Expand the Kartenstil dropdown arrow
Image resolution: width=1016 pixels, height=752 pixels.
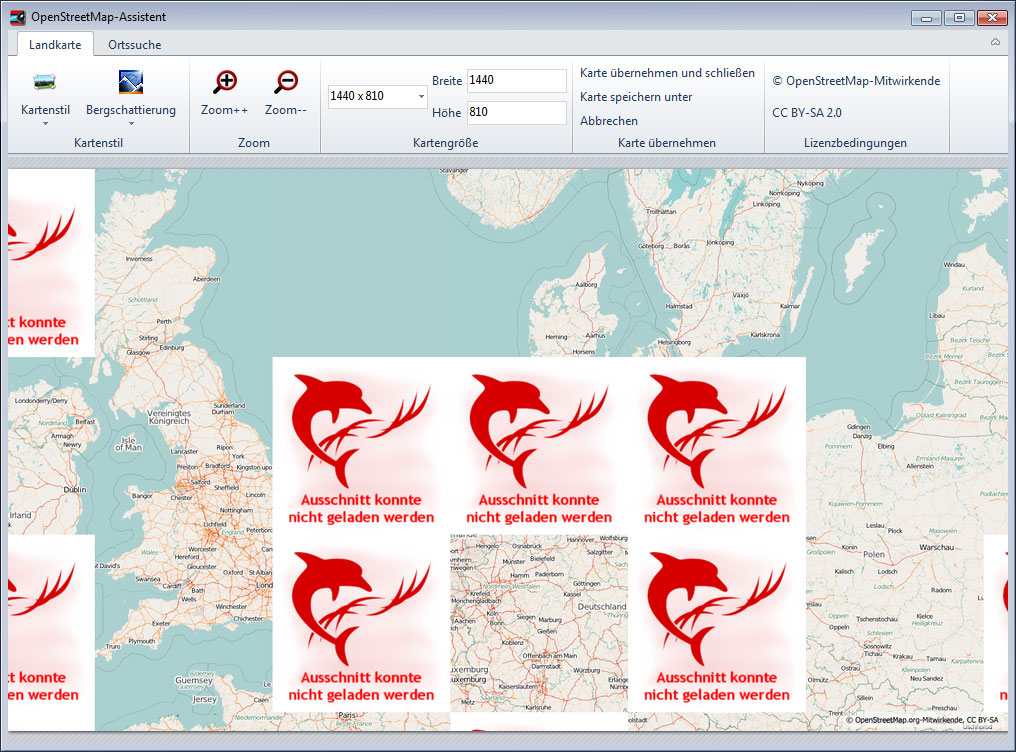[x=45, y=124]
